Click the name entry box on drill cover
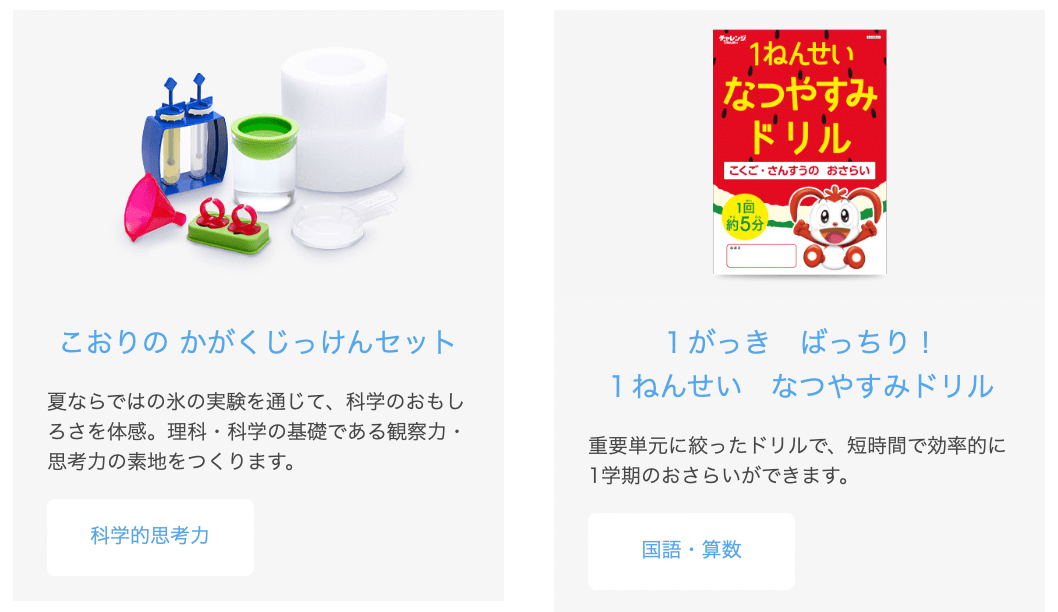This screenshot has height=612, width=1058. tap(761, 256)
